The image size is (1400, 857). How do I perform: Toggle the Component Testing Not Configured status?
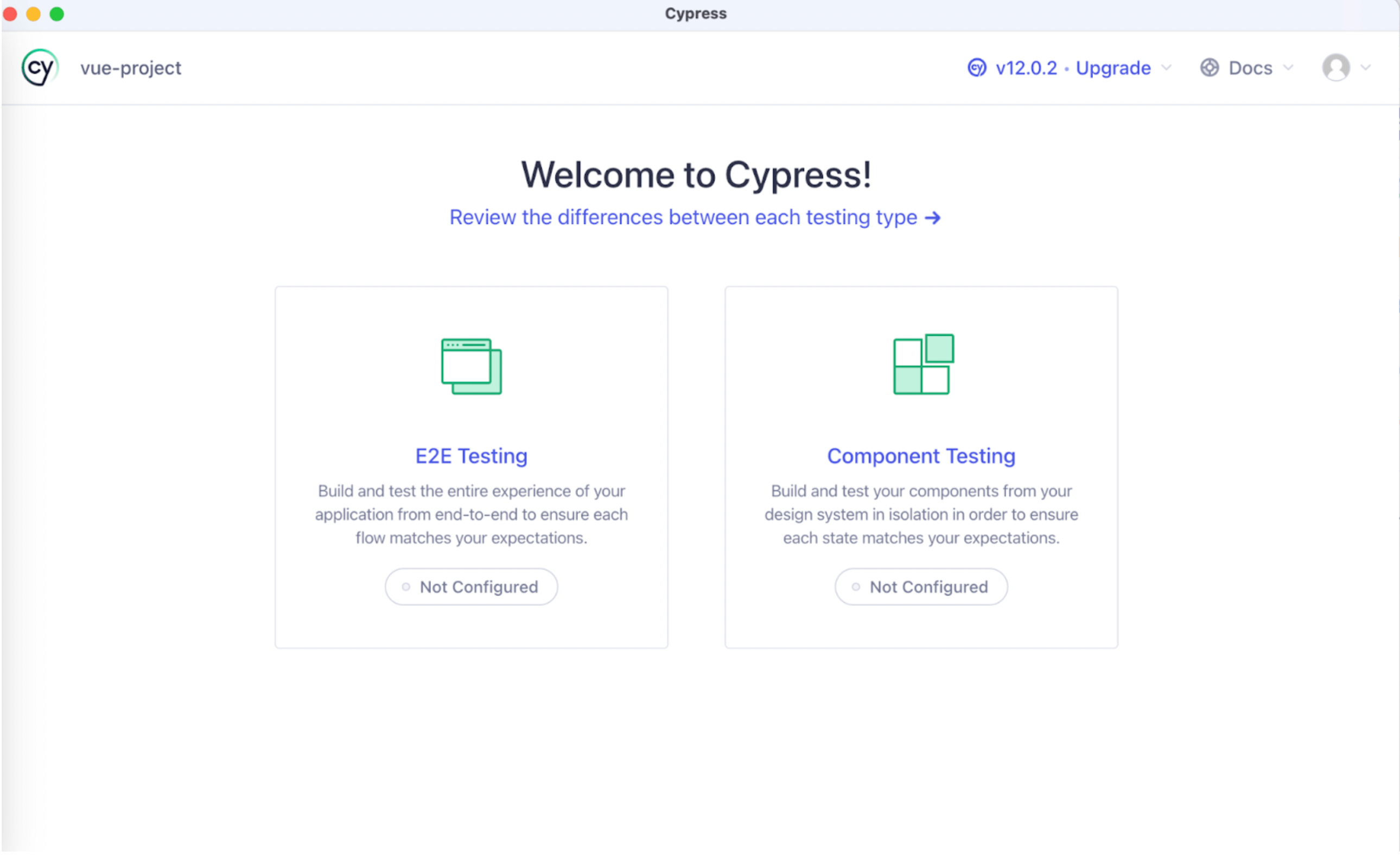(x=920, y=587)
